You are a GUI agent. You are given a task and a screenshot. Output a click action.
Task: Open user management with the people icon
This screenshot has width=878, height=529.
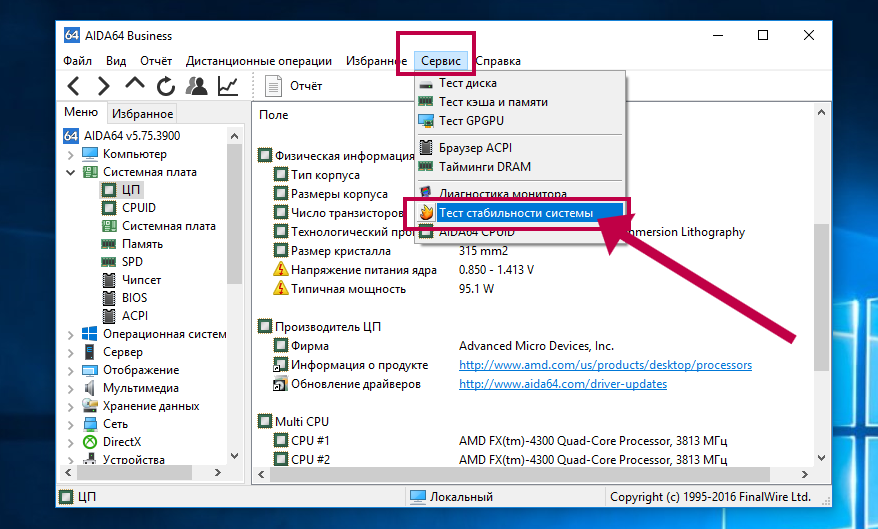click(197, 86)
